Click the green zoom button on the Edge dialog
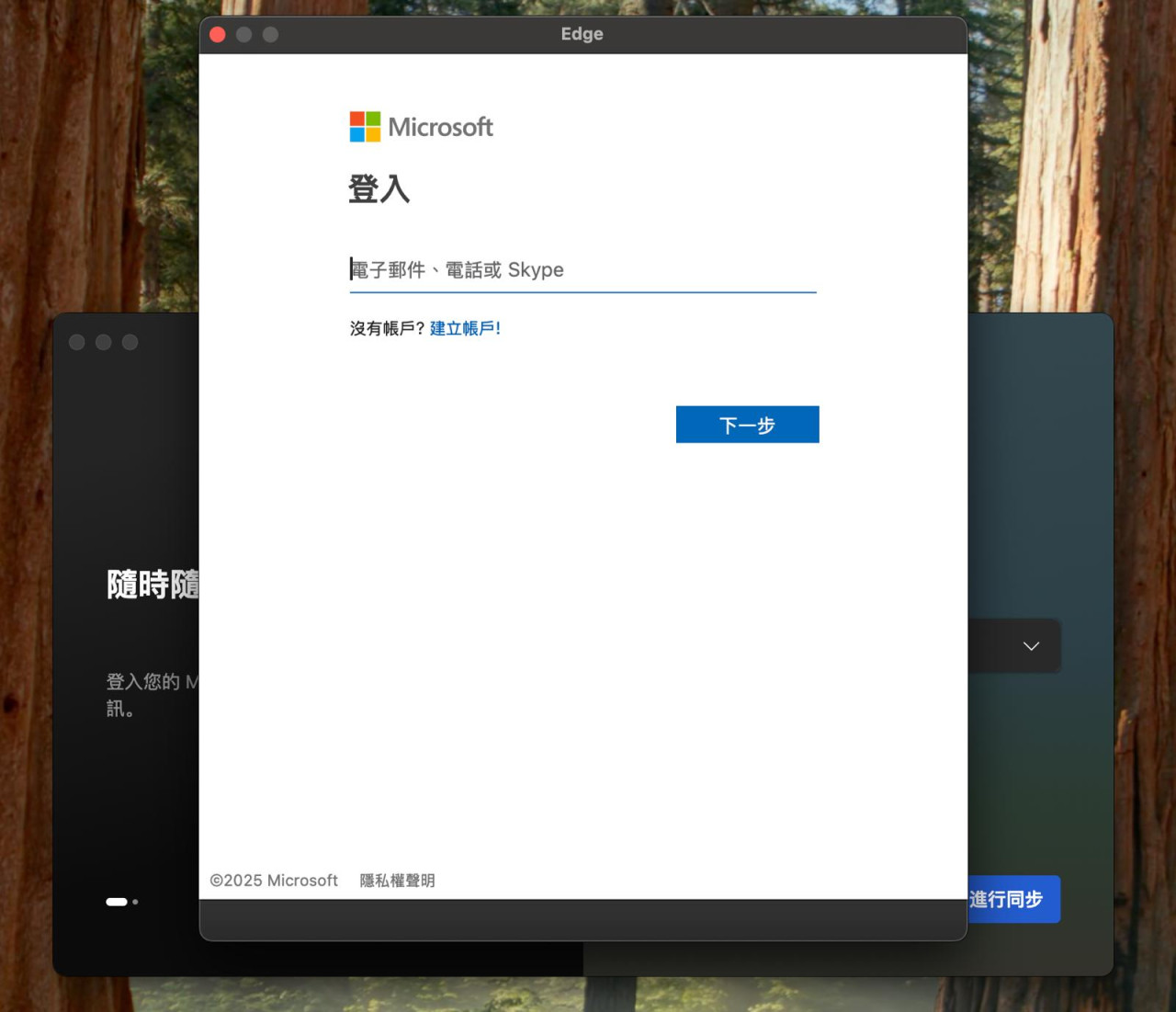 coord(269,34)
